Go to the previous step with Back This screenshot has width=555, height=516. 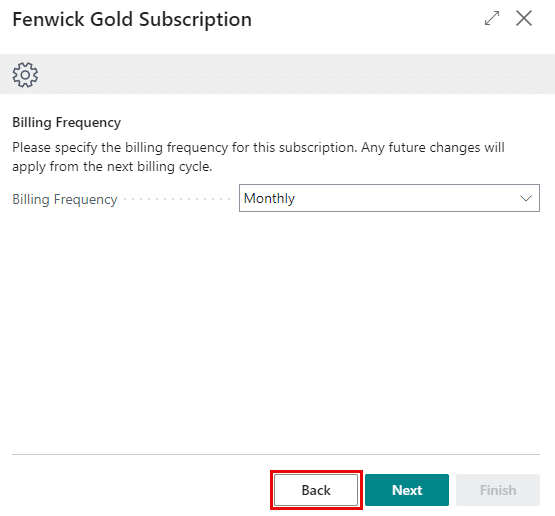(316, 490)
